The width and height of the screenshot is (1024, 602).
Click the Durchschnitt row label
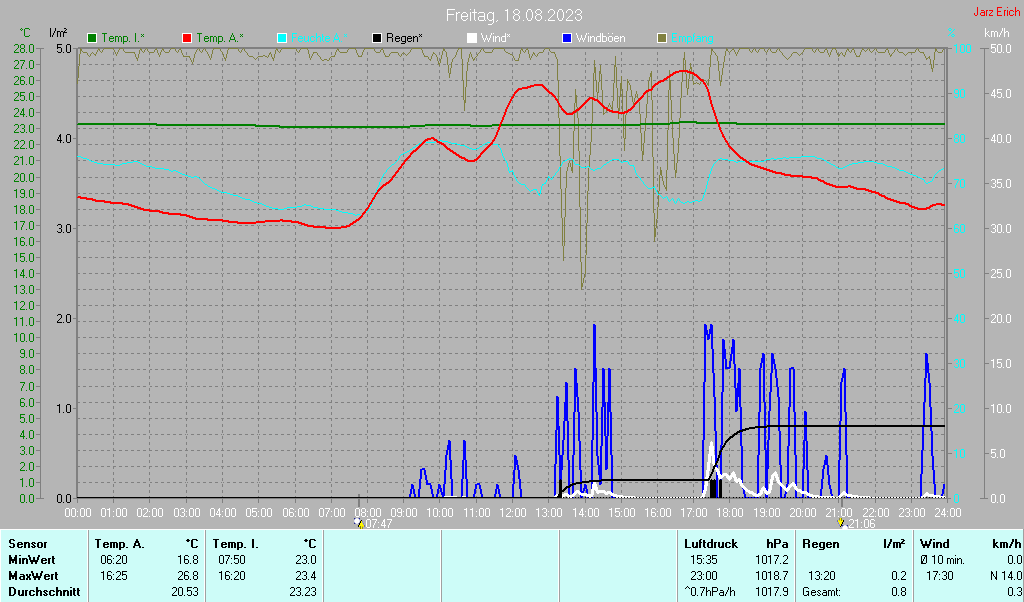[43, 592]
